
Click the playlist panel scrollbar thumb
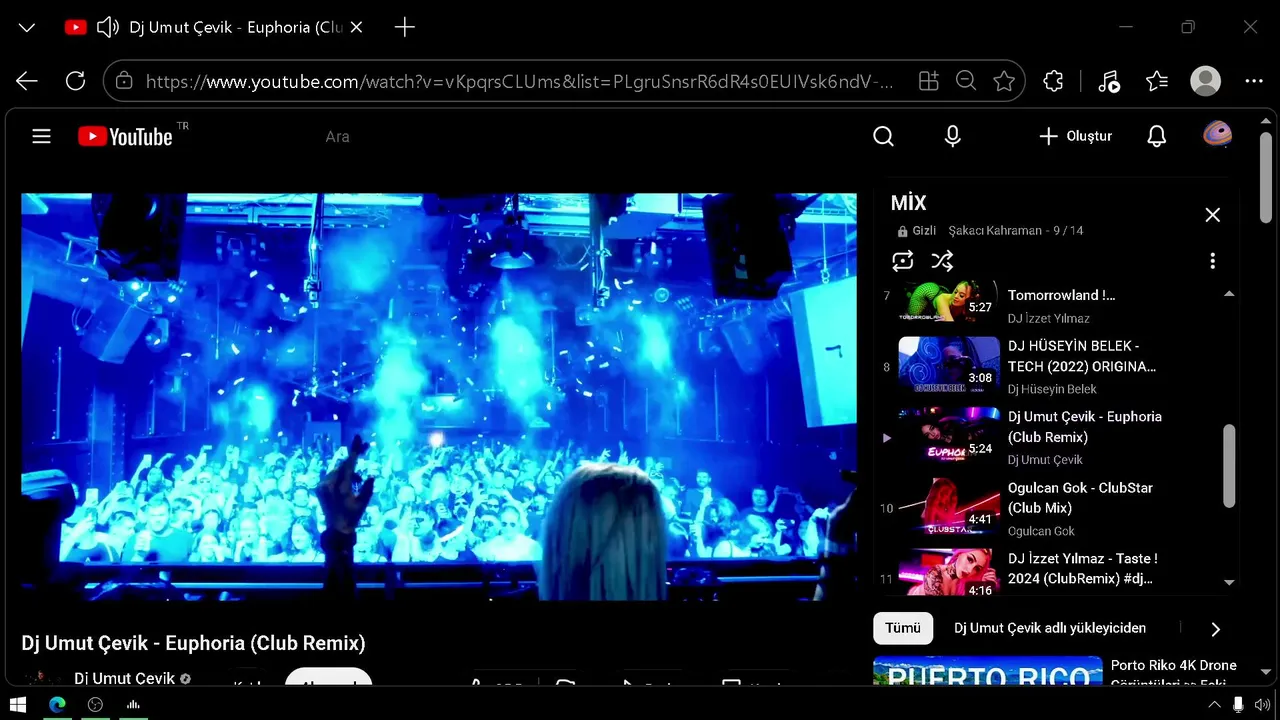pos(1229,466)
